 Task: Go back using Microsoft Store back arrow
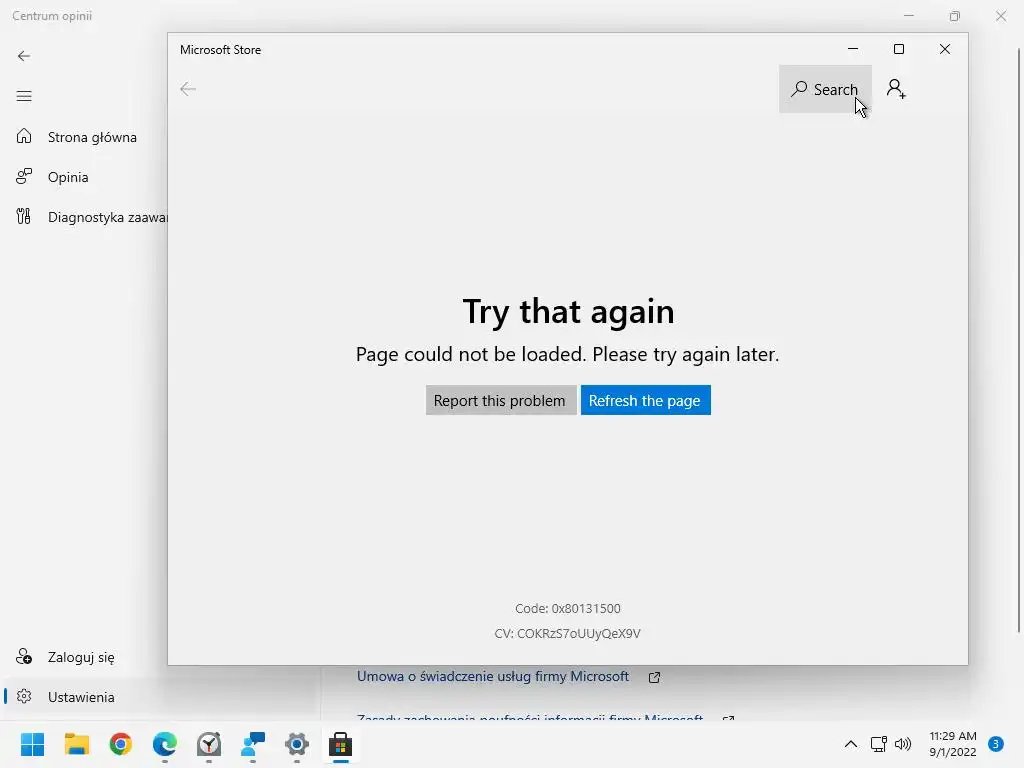tap(188, 89)
